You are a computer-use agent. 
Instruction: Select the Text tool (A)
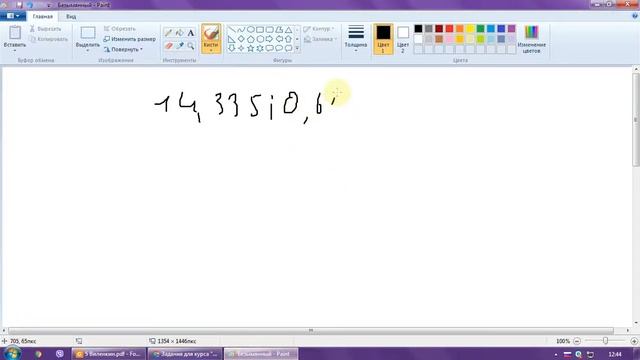(191, 33)
